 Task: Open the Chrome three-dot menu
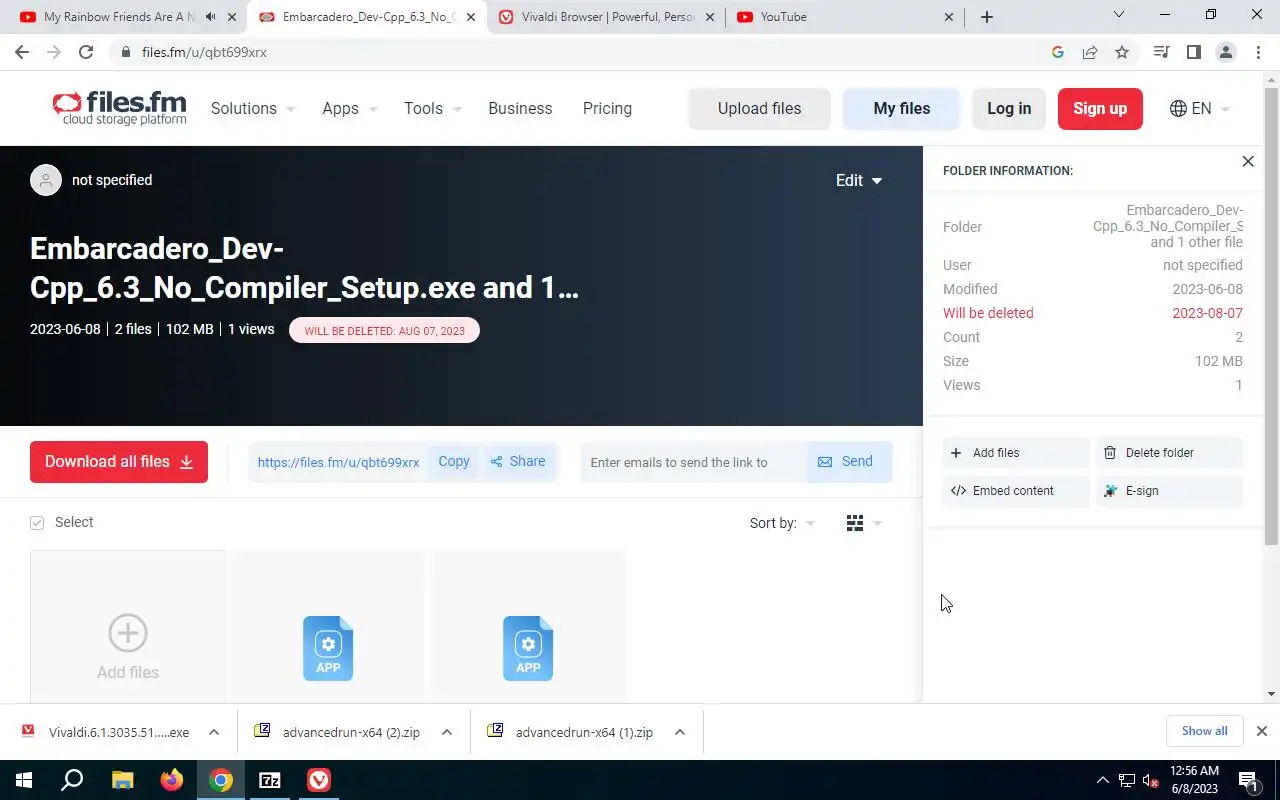(x=1258, y=52)
